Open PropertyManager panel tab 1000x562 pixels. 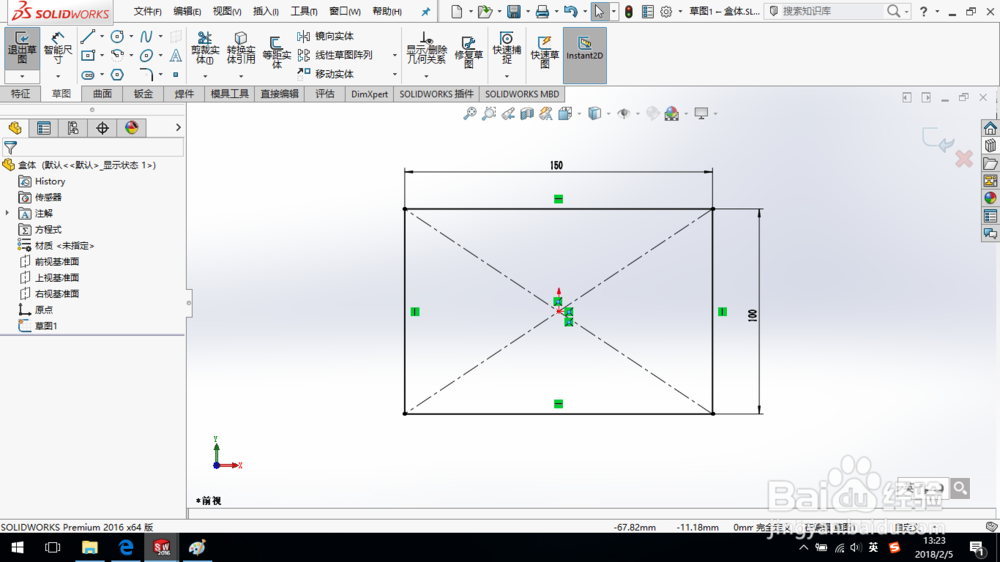43,128
